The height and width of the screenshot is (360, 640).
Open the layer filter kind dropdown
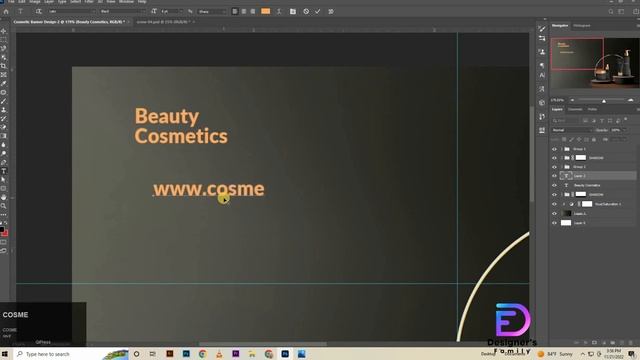565,121
